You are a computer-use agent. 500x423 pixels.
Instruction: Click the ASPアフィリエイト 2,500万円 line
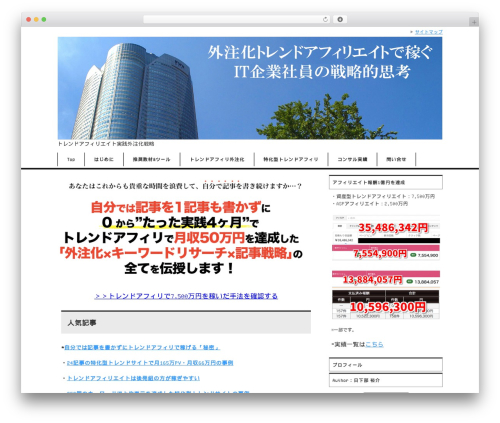pyautogui.click(x=372, y=203)
